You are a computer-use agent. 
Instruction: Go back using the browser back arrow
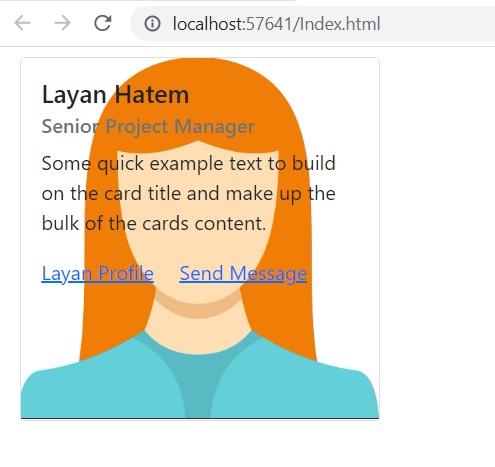[x=22, y=23]
